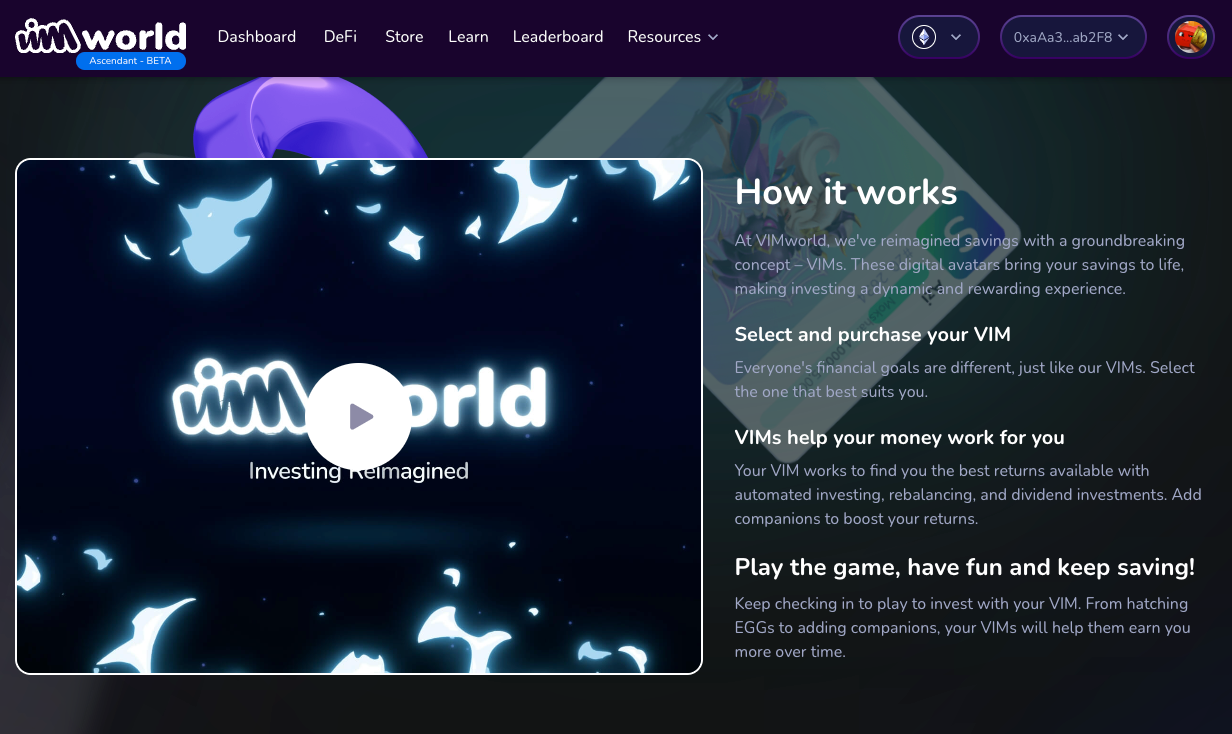Expand the Resources dropdown menu
1232x734 pixels.
click(x=672, y=37)
